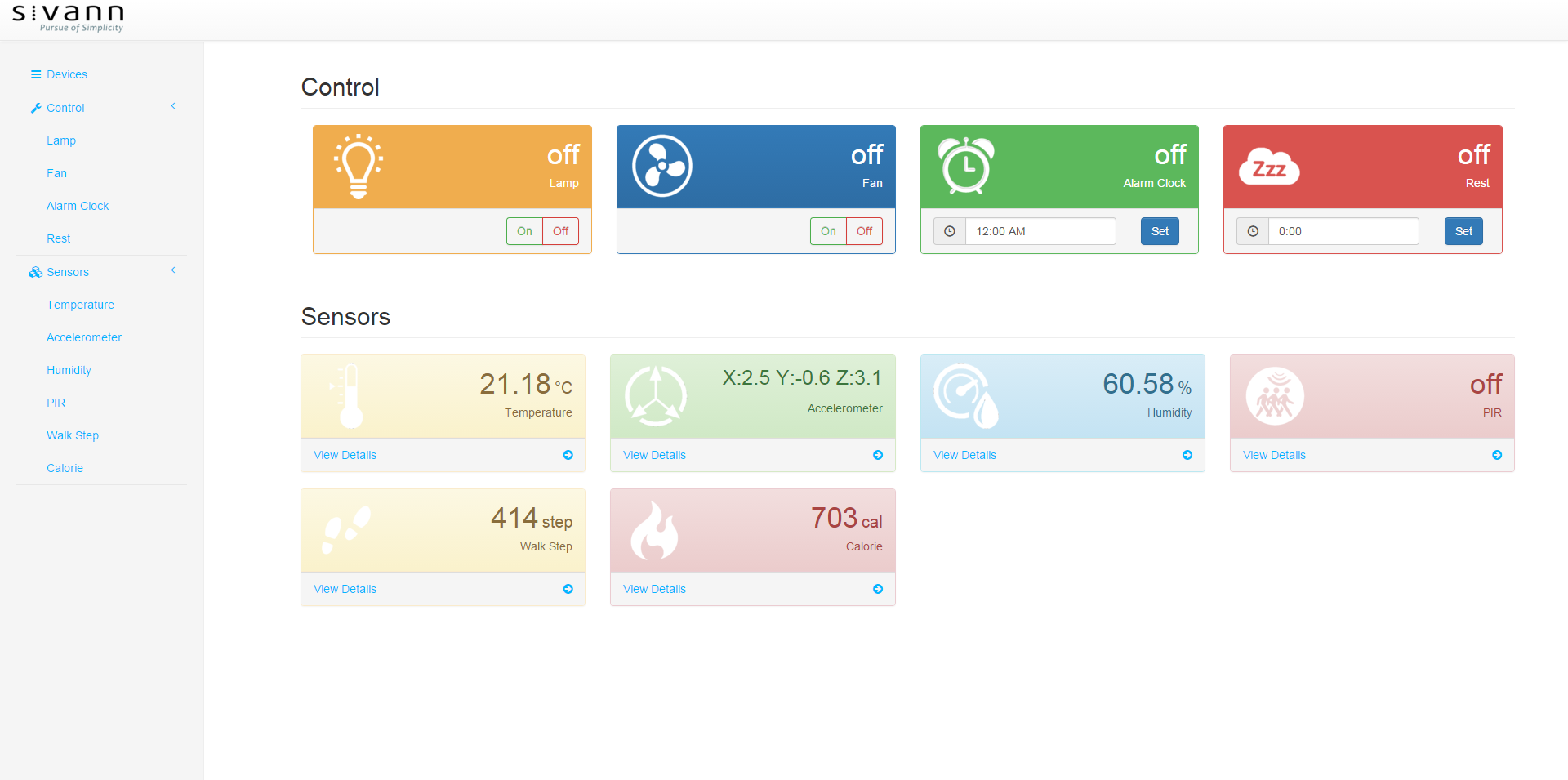Collapse the Sensors sidebar section chevron

[x=173, y=270]
